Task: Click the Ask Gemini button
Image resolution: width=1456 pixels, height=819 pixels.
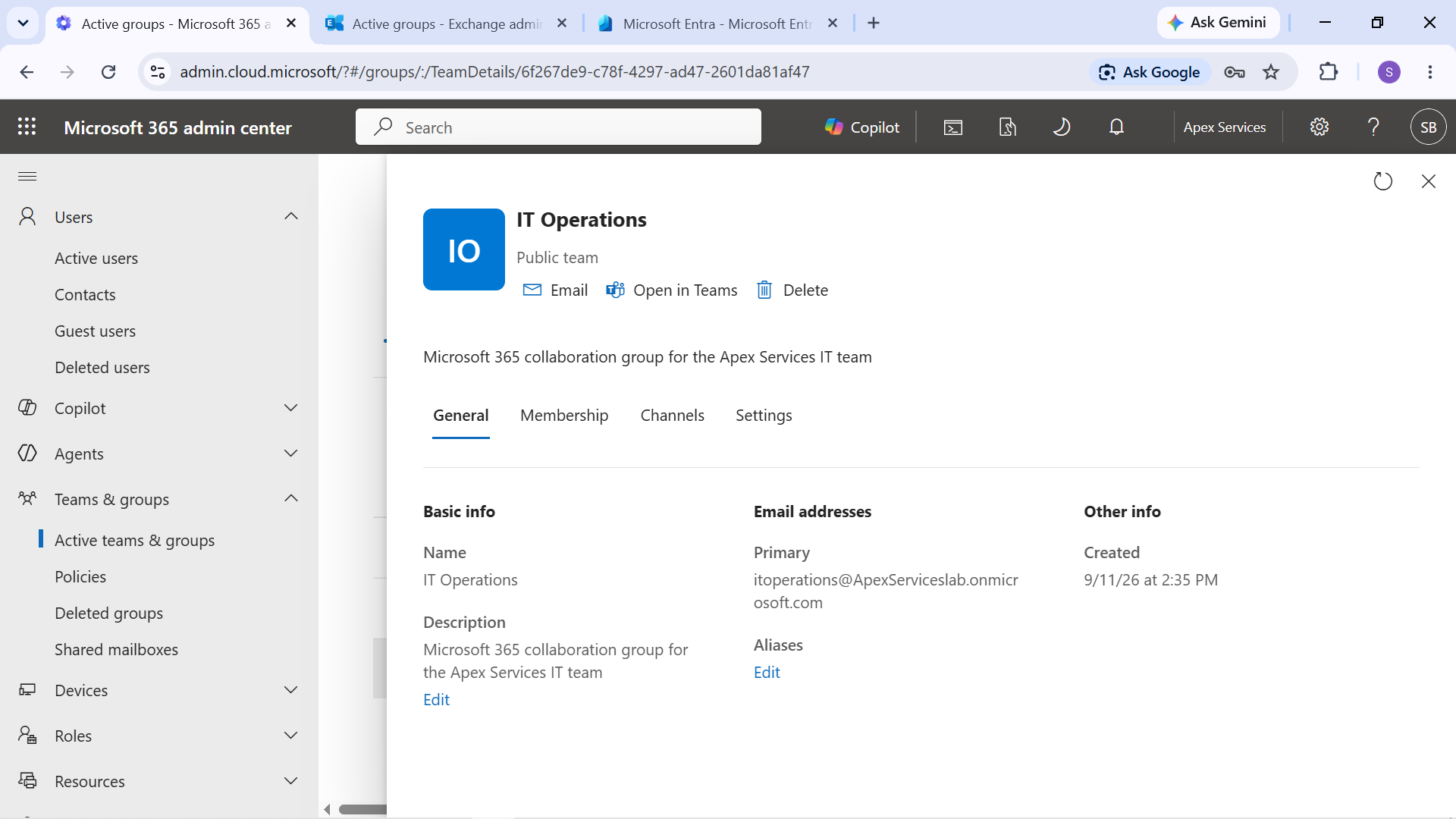Action: [1217, 23]
